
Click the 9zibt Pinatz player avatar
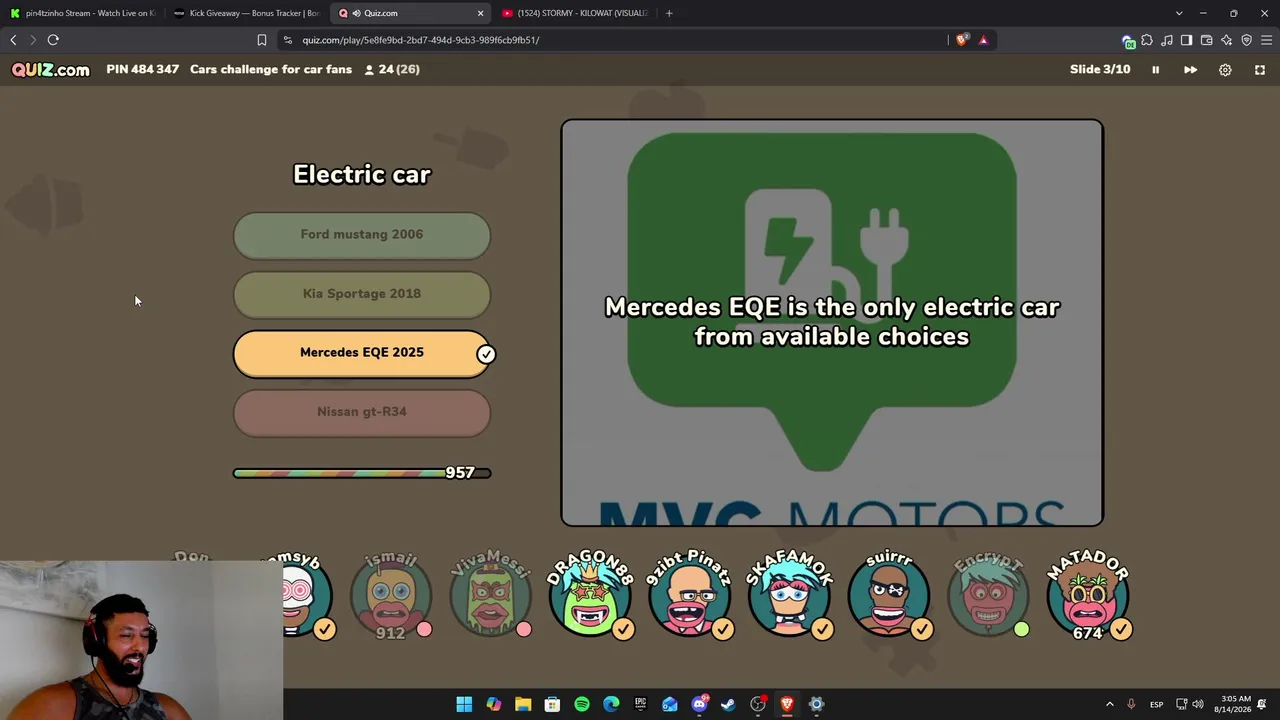tap(689, 594)
